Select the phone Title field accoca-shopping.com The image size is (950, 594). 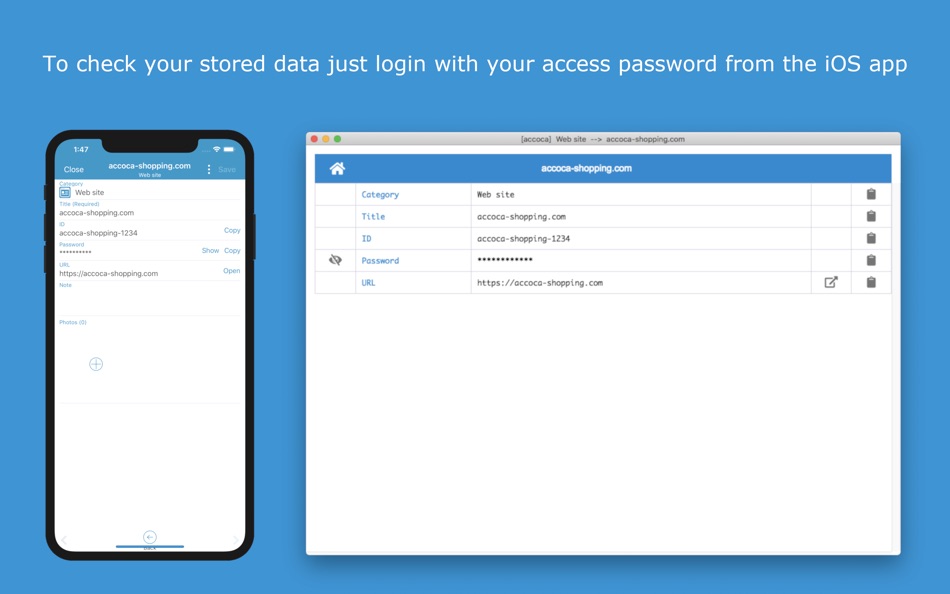pyautogui.click(x=96, y=213)
